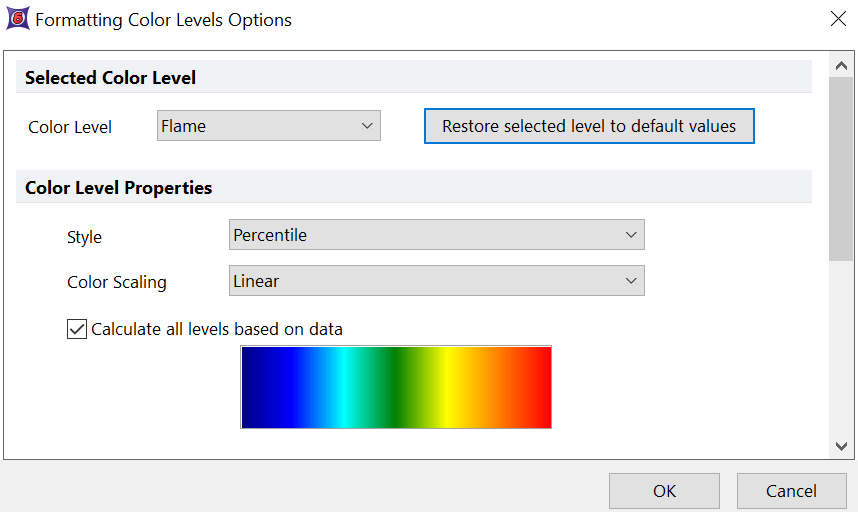Click the cyan band in the color gradient
Image resolution: width=858 pixels, height=512 pixels.
point(342,387)
